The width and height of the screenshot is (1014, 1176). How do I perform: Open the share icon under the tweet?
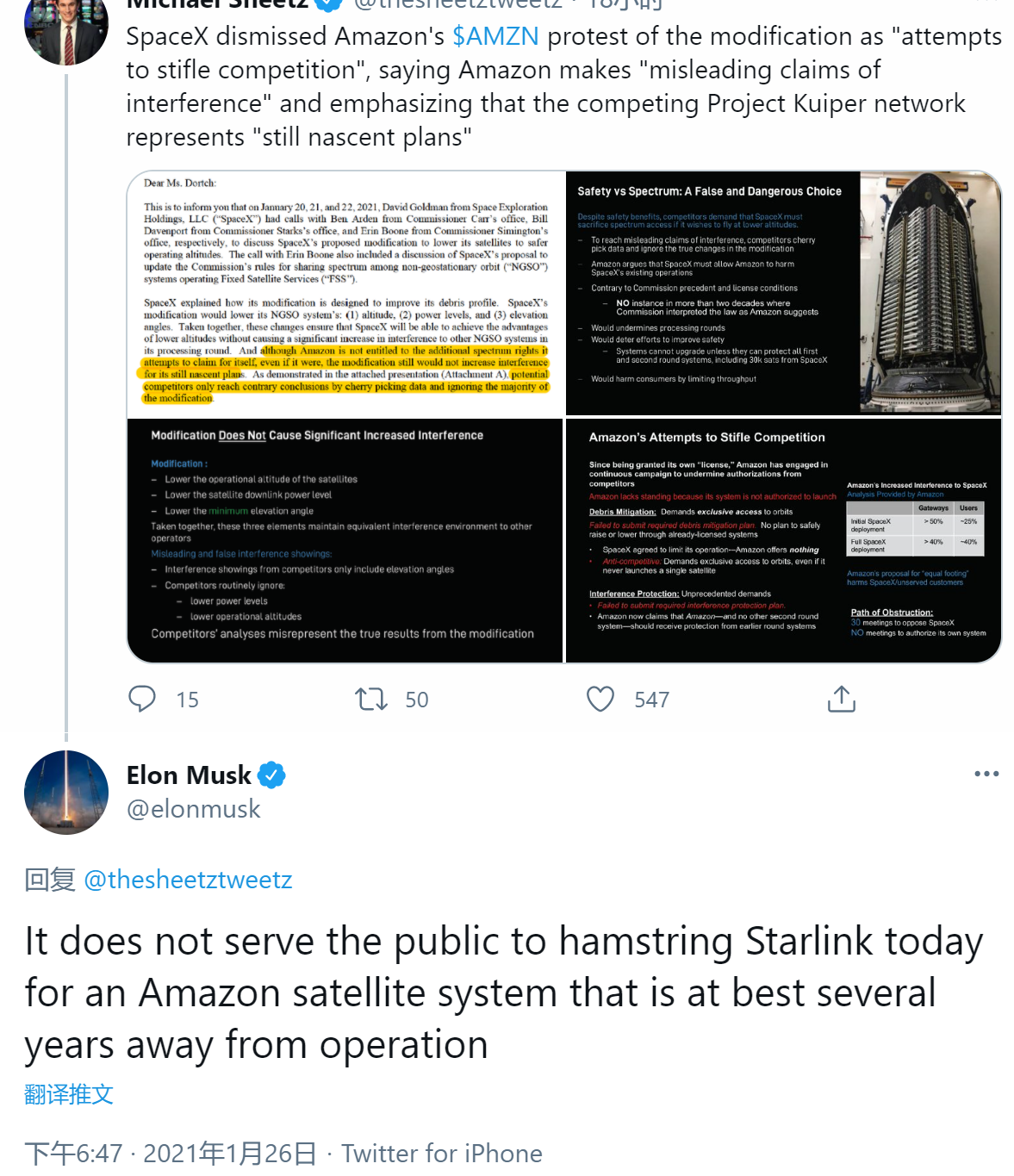click(x=841, y=699)
